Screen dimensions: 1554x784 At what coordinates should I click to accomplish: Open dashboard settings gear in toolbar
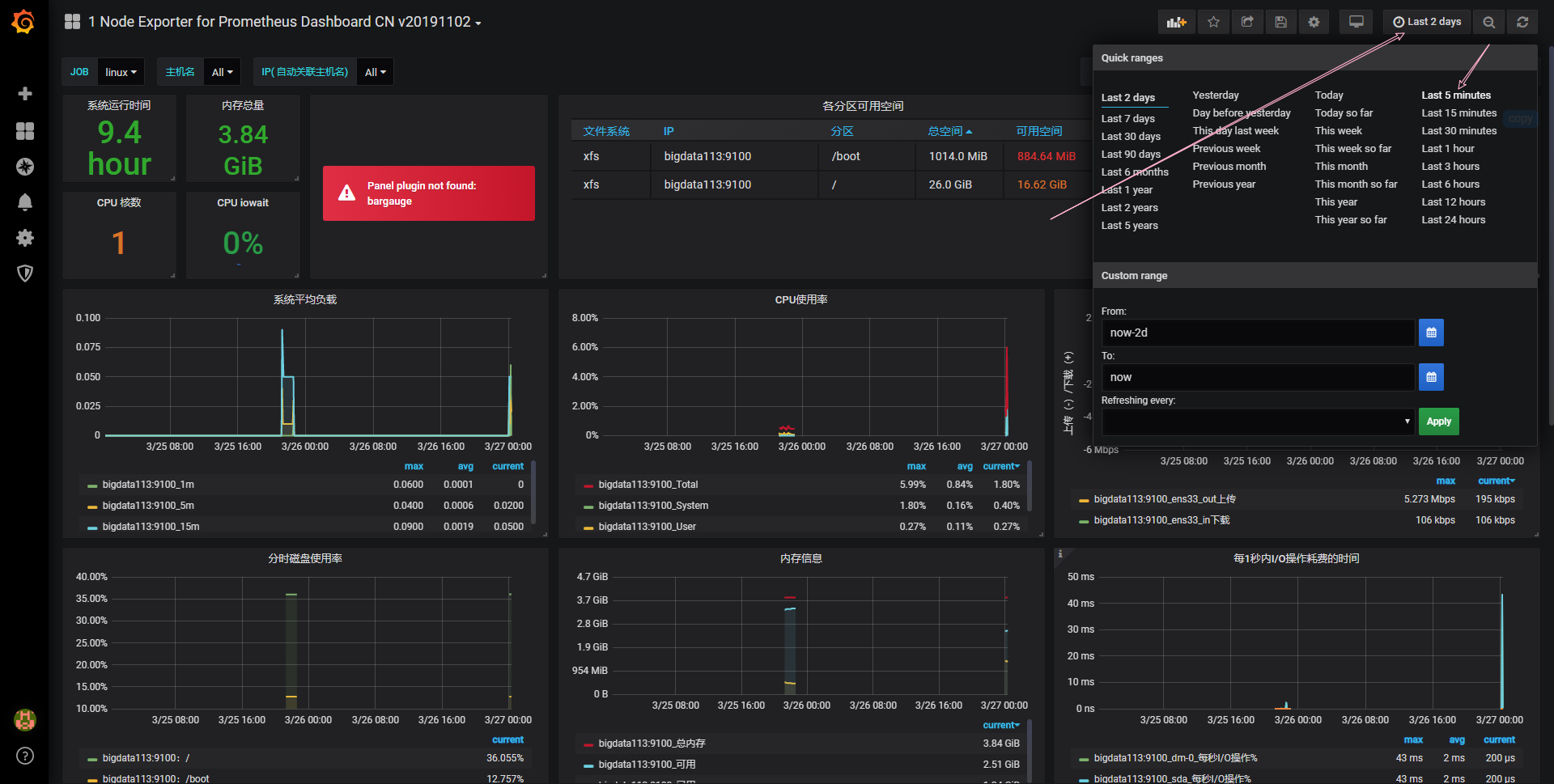[x=1314, y=22]
